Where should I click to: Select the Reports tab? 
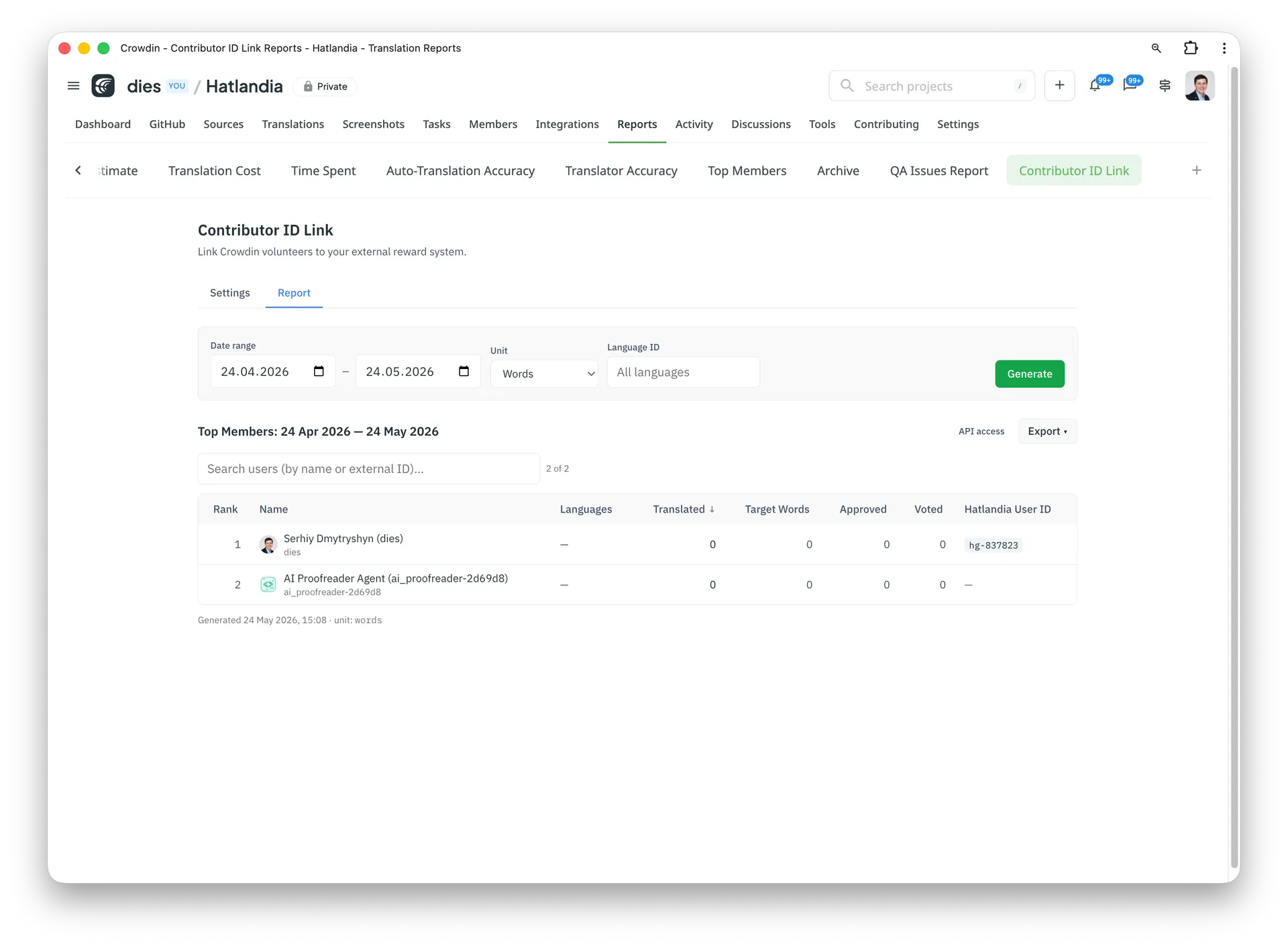pyautogui.click(x=637, y=124)
